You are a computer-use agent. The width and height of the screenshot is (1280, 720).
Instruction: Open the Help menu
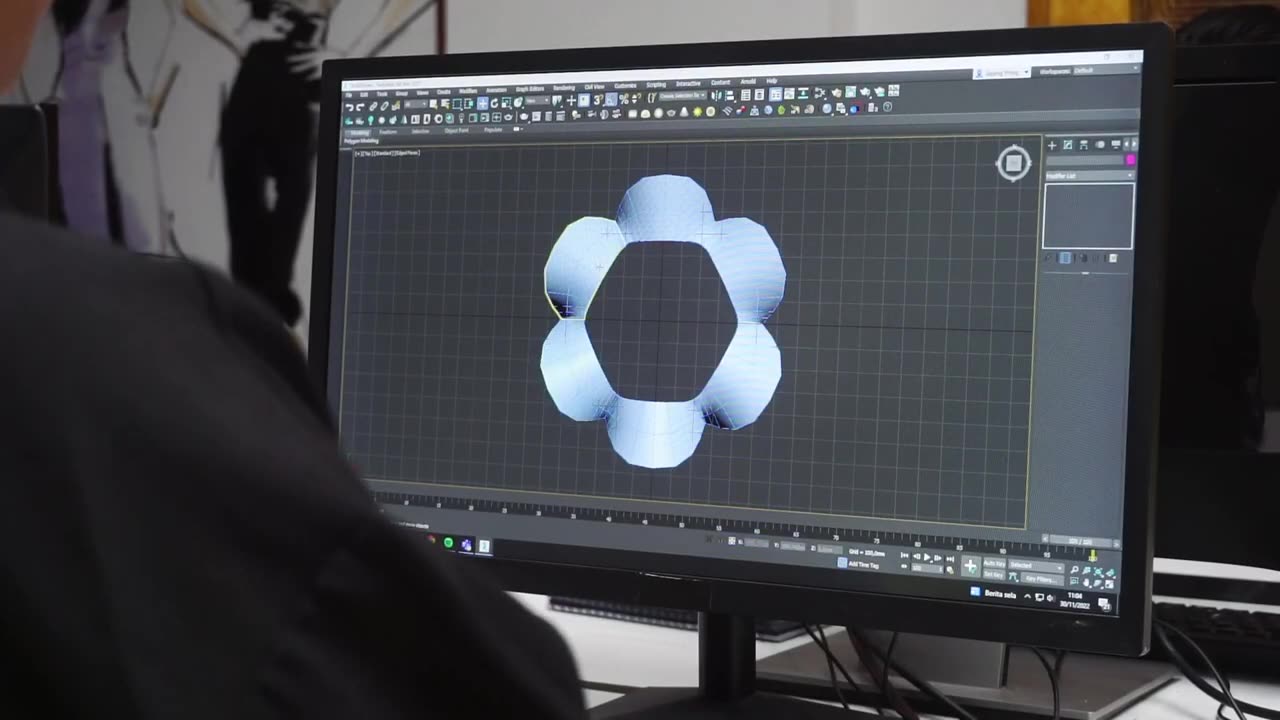pos(772,80)
